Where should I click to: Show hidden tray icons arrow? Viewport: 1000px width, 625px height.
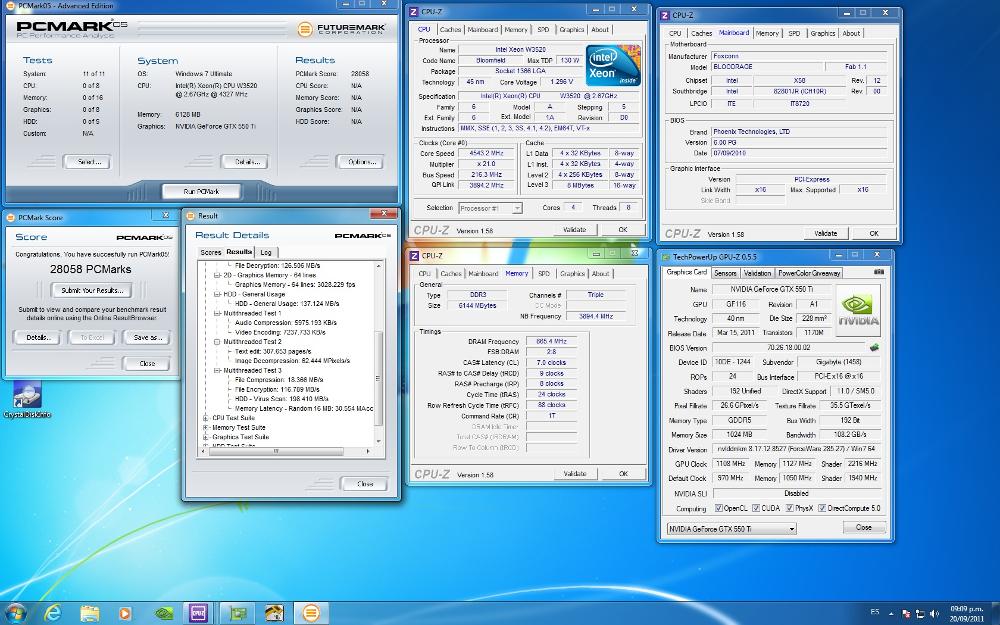pos(891,614)
